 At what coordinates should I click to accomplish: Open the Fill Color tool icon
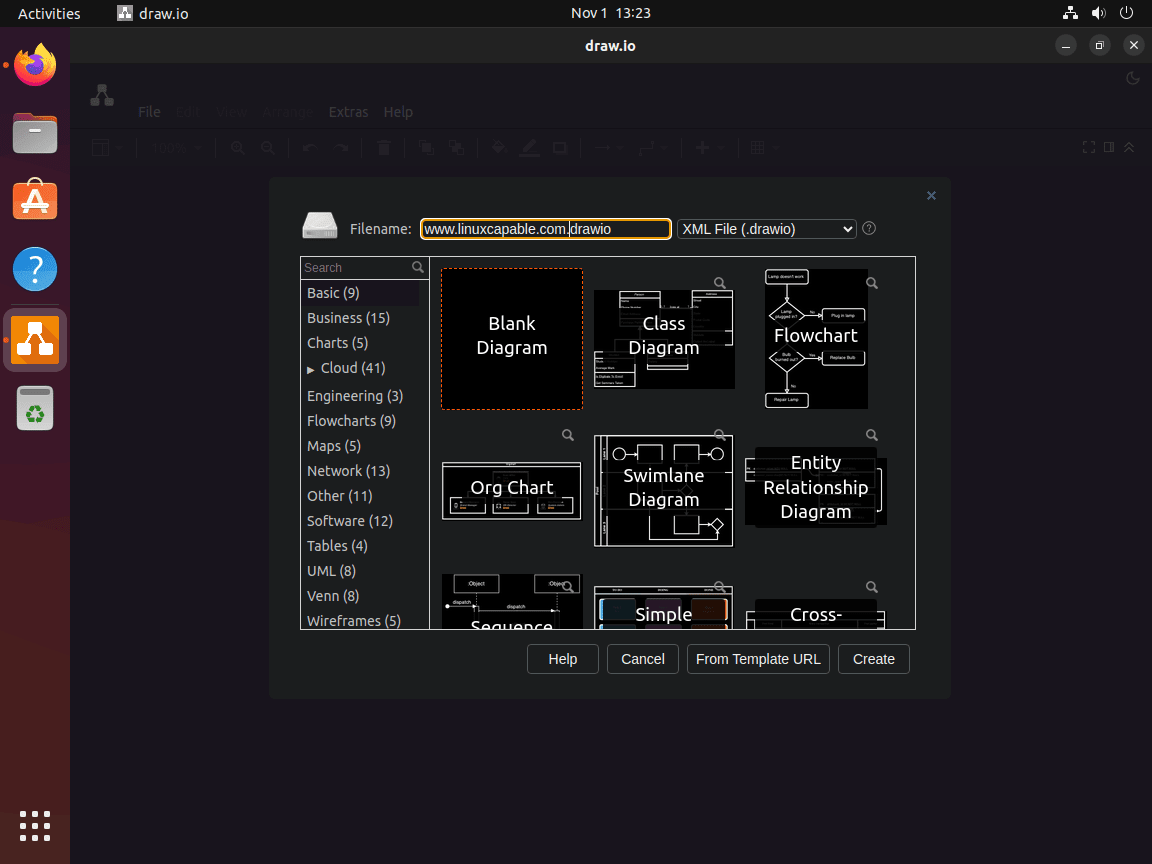[498, 147]
